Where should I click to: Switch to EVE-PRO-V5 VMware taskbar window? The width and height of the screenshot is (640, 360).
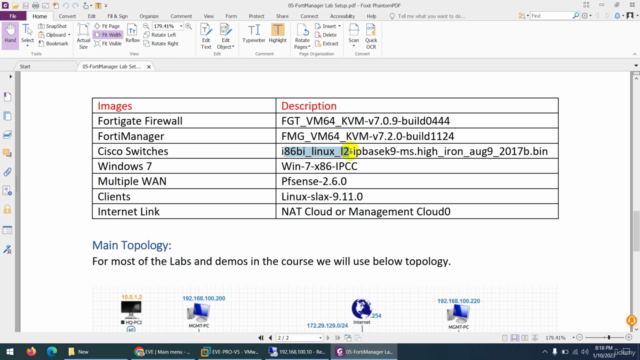point(231,351)
